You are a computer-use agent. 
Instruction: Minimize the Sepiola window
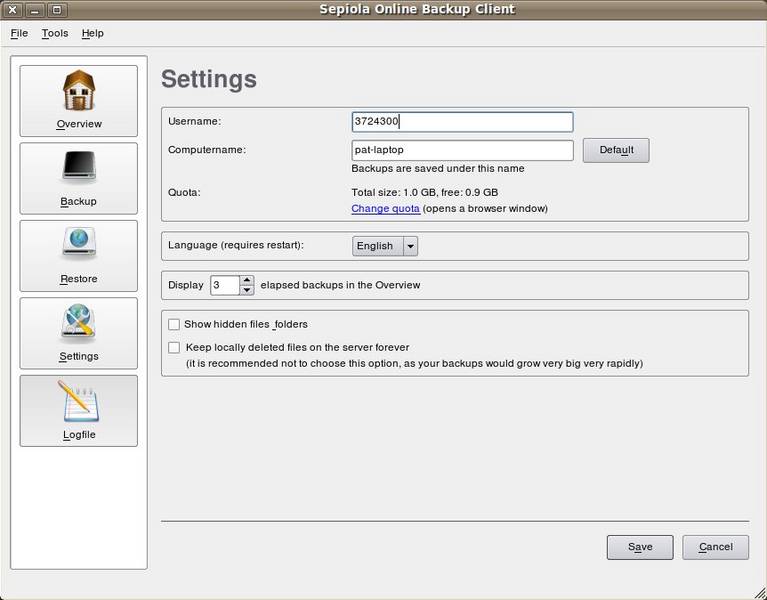click(x=35, y=9)
